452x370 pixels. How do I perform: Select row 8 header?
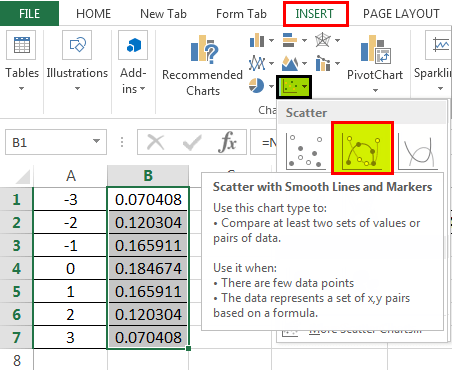point(16,360)
